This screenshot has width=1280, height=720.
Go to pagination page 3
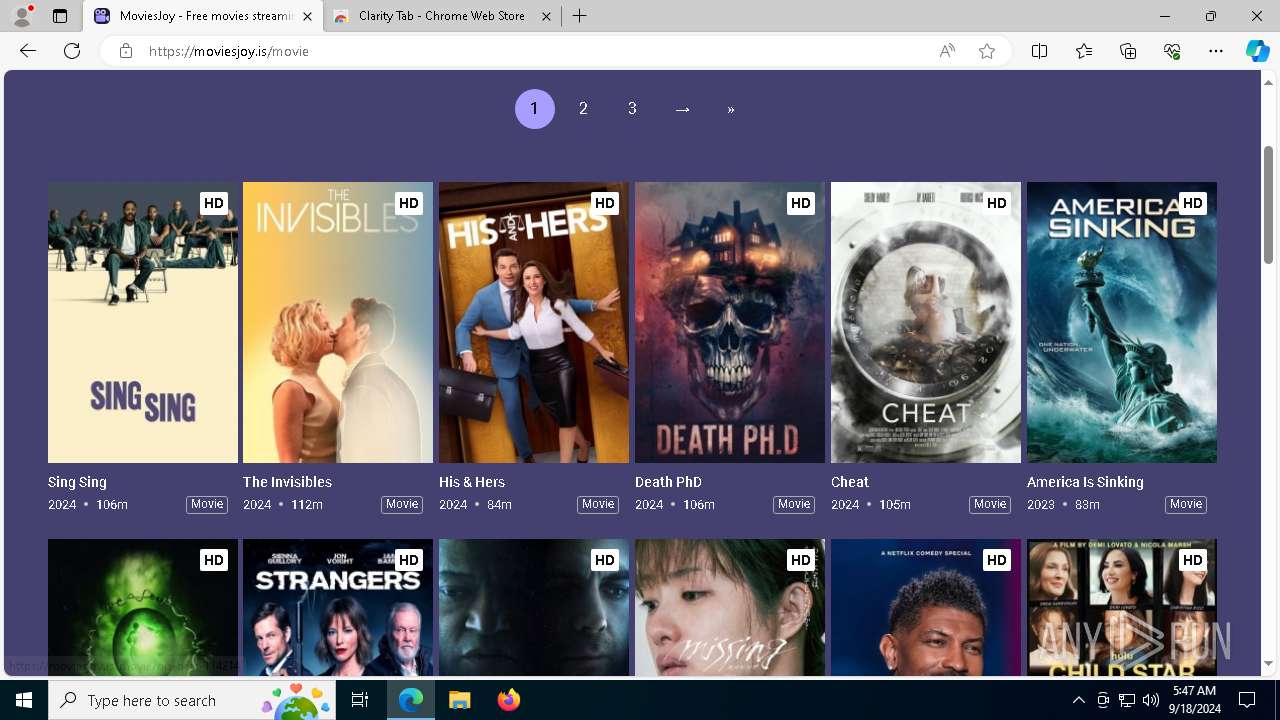point(632,109)
